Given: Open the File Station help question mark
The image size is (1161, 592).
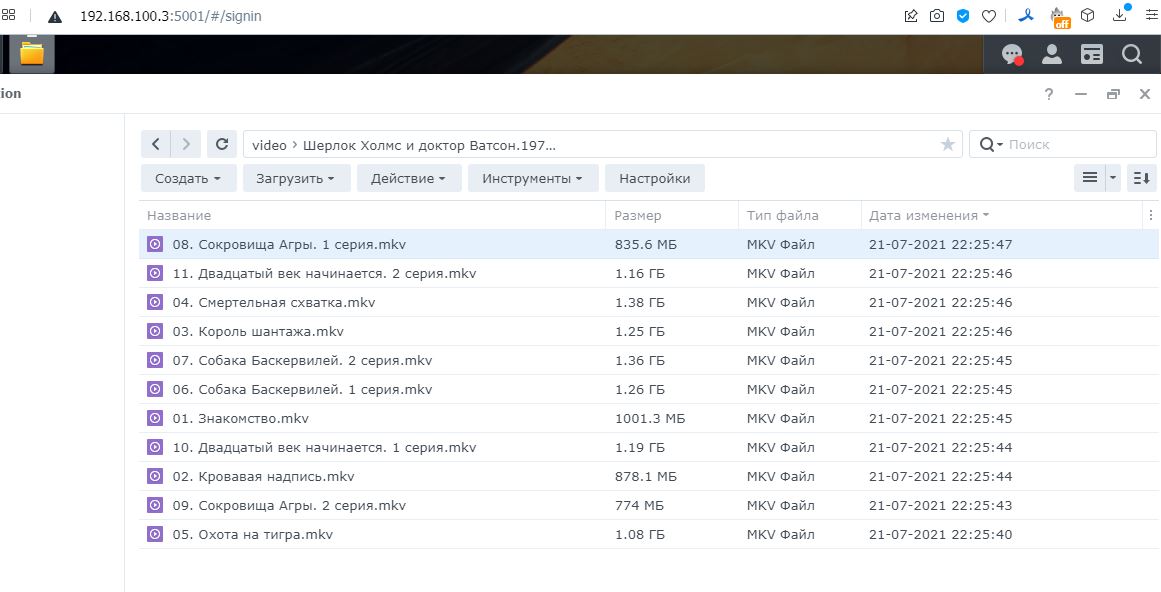Looking at the screenshot, I should coord(1049,94).
